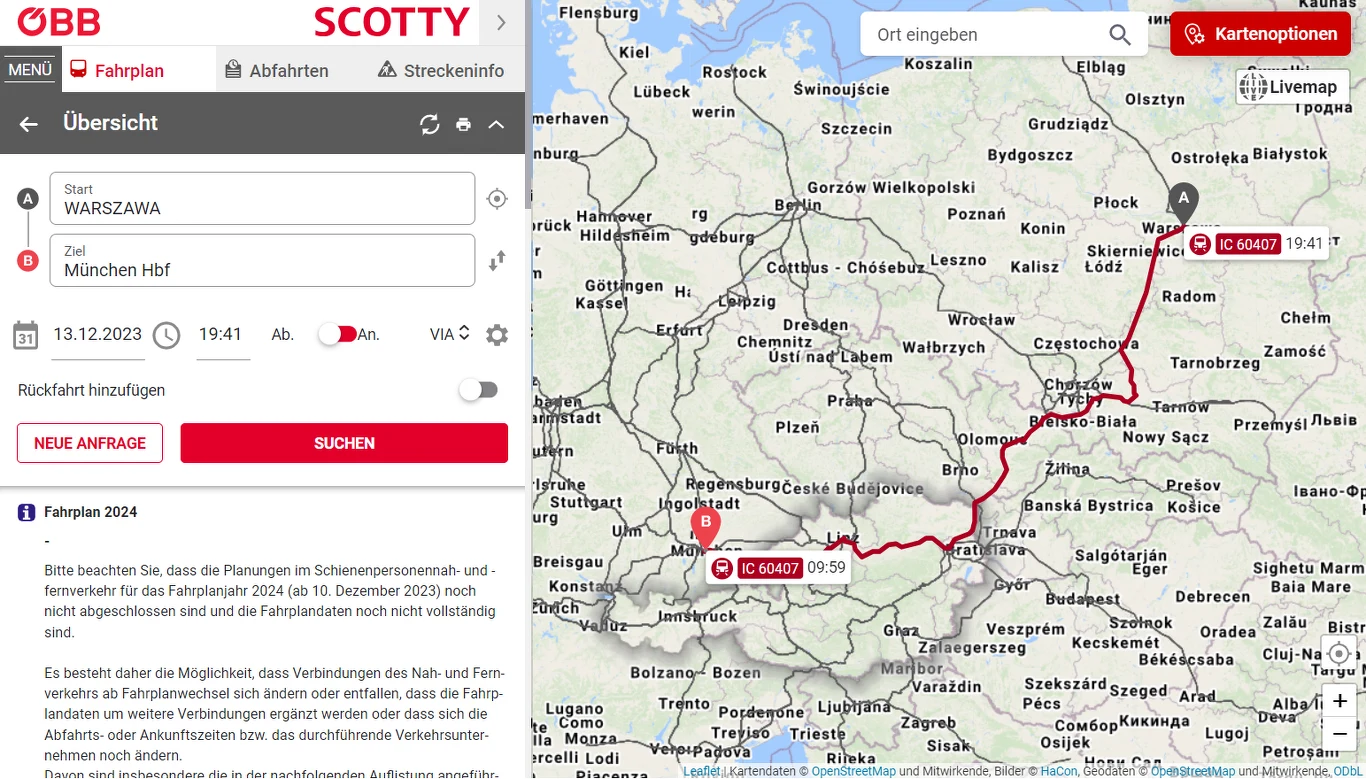The image size is (1366, 779).
Task: Collapse the side panel with chevron arrow
Action: coord(502,22)
